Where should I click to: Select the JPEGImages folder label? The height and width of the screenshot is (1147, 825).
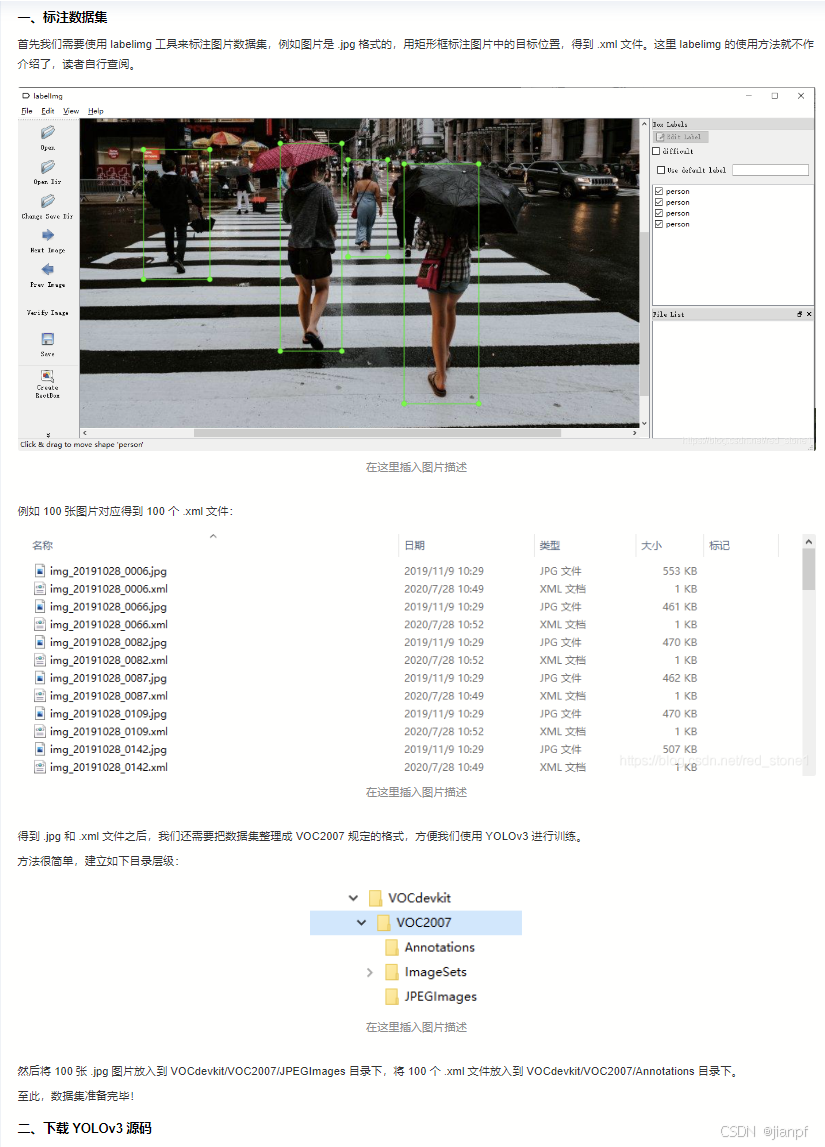441,996
